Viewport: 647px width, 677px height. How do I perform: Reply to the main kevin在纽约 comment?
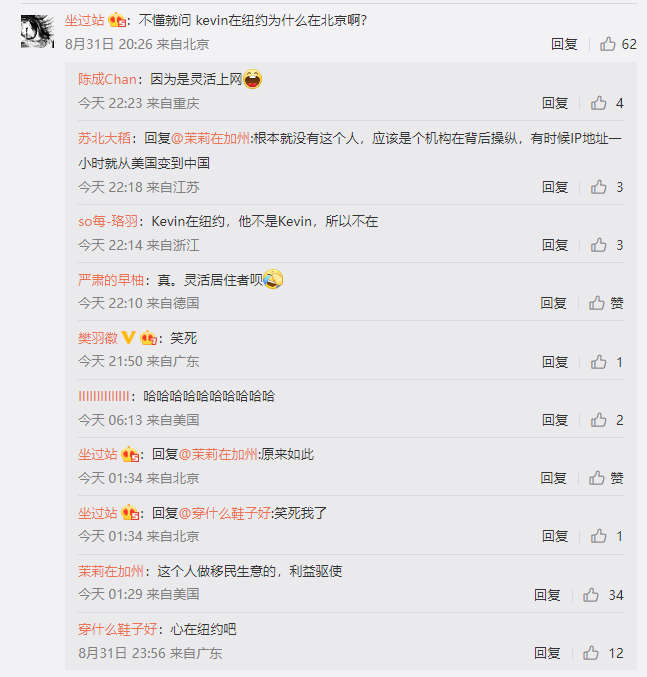564,44
